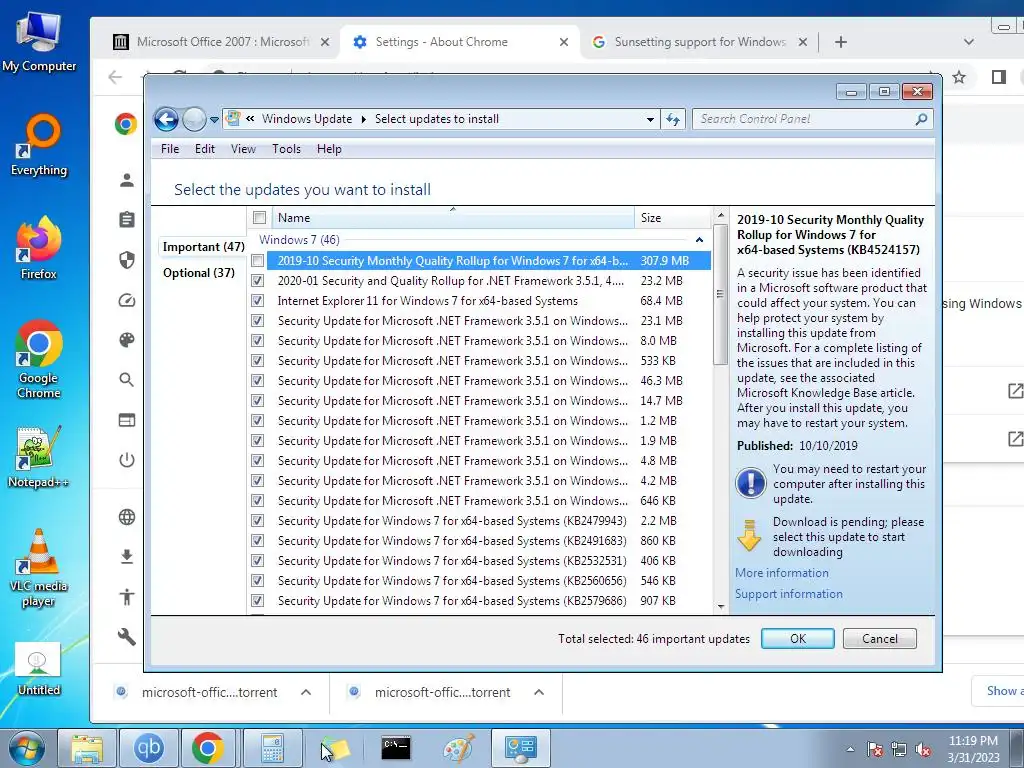Switch to Microsoft Office 2007 Chrome tab
1024x768 pixels.
(222, 42)
